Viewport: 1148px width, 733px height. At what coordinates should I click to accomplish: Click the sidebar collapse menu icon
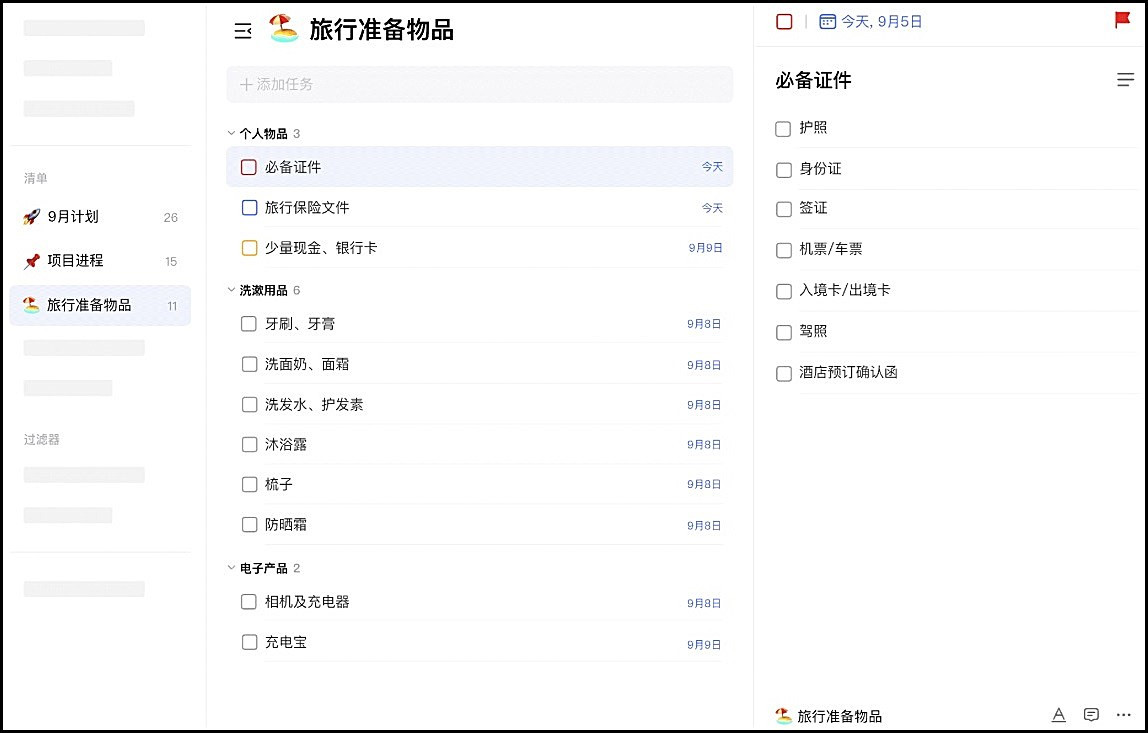242,31
